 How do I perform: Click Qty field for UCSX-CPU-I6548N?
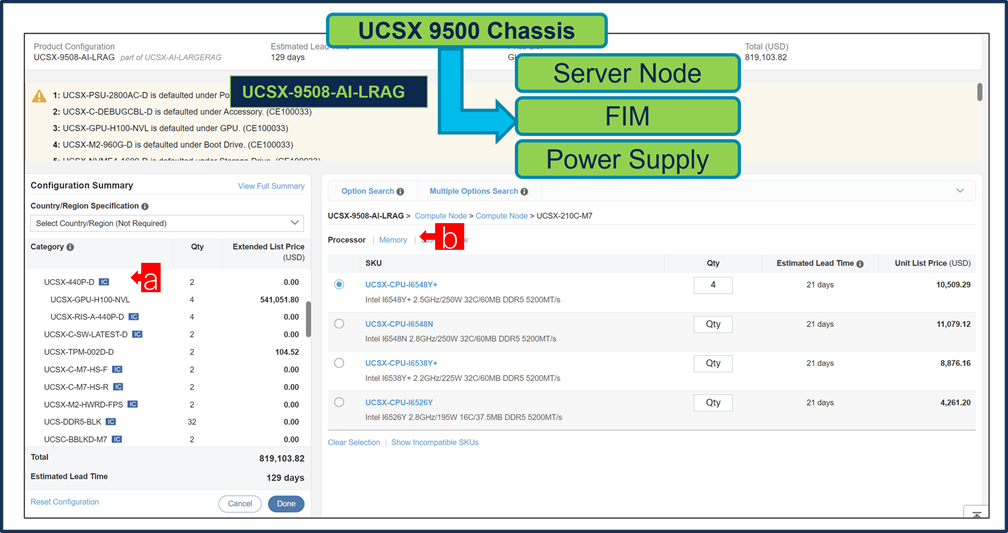pos(713,324)
